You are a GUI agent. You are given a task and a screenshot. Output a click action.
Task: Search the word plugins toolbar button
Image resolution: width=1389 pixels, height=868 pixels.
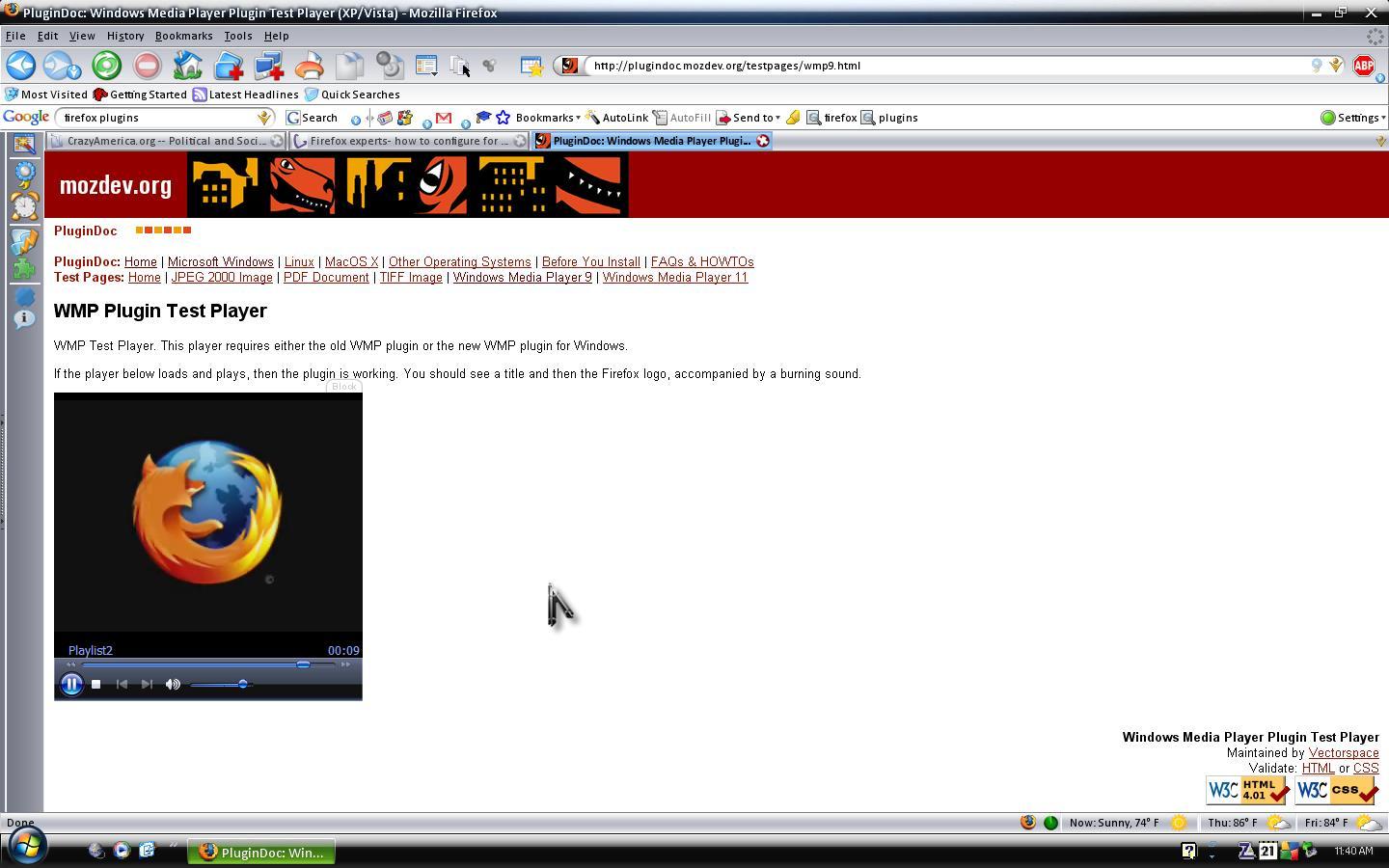pos(889,118)
